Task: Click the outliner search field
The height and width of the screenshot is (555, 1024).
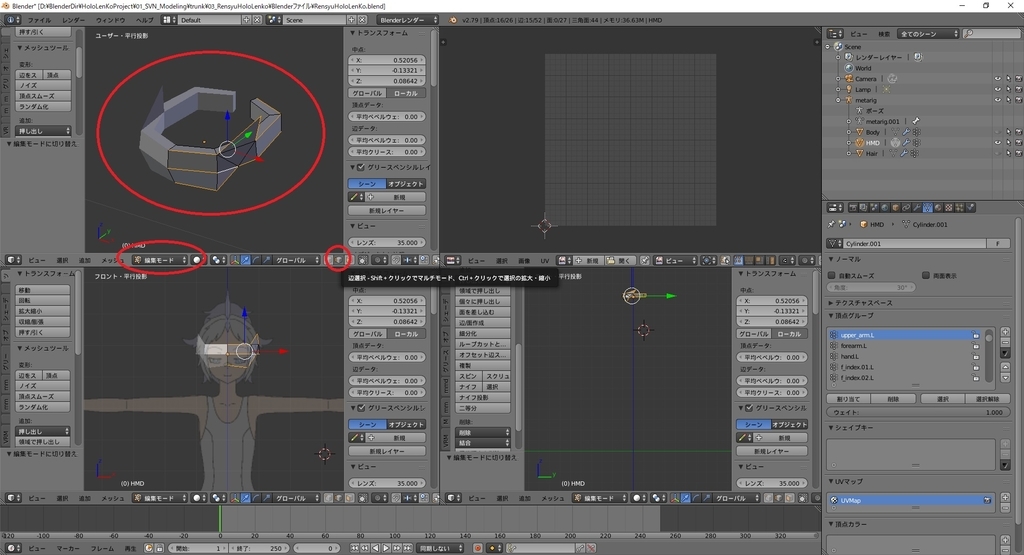Action: pos(992,33)
